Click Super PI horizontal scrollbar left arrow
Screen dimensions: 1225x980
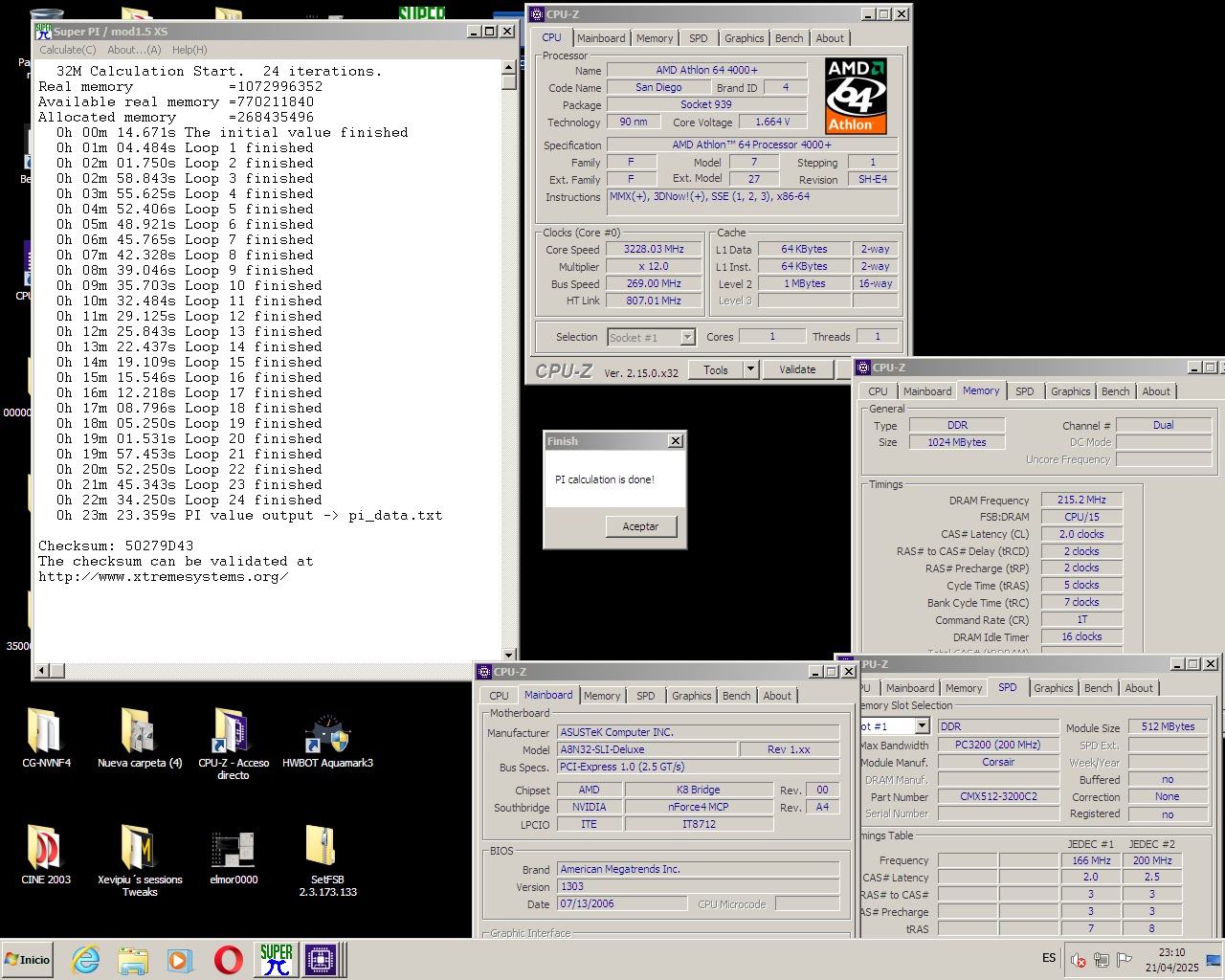pyautogui.click(x=42, y=670)
